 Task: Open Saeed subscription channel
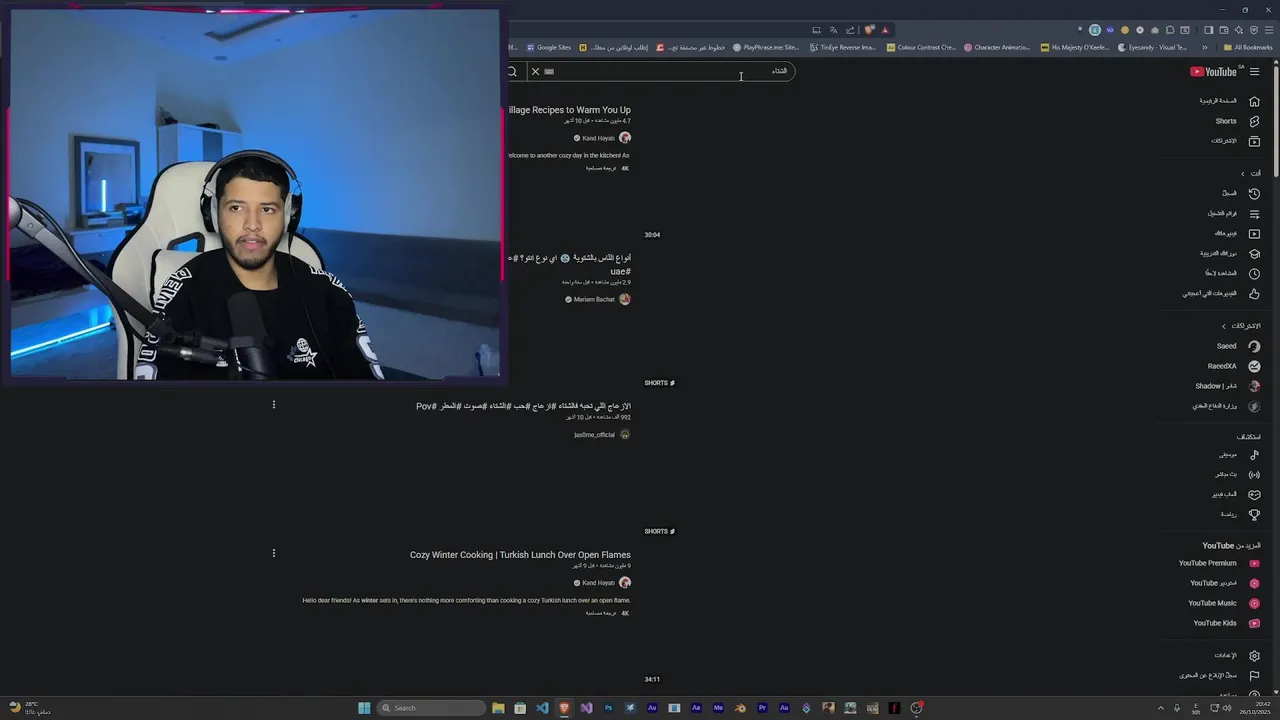click(x=1238, y=346)
